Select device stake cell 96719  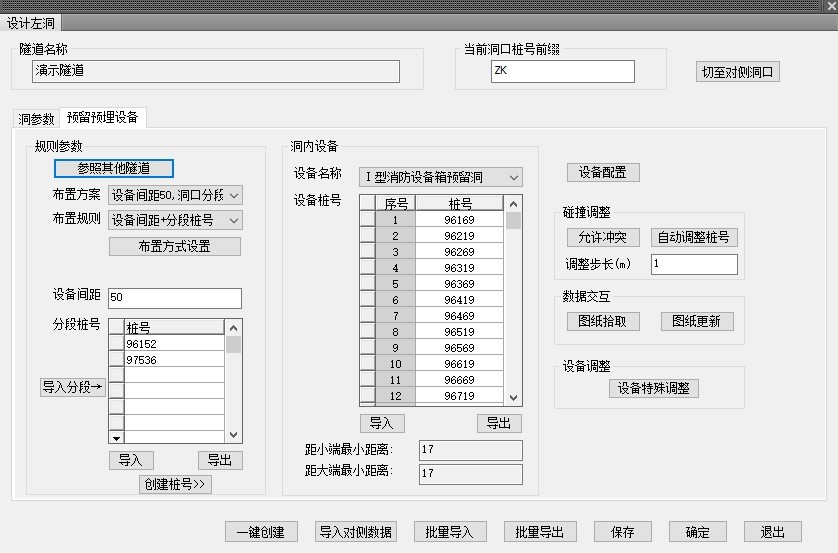click(x=459, y=396)
